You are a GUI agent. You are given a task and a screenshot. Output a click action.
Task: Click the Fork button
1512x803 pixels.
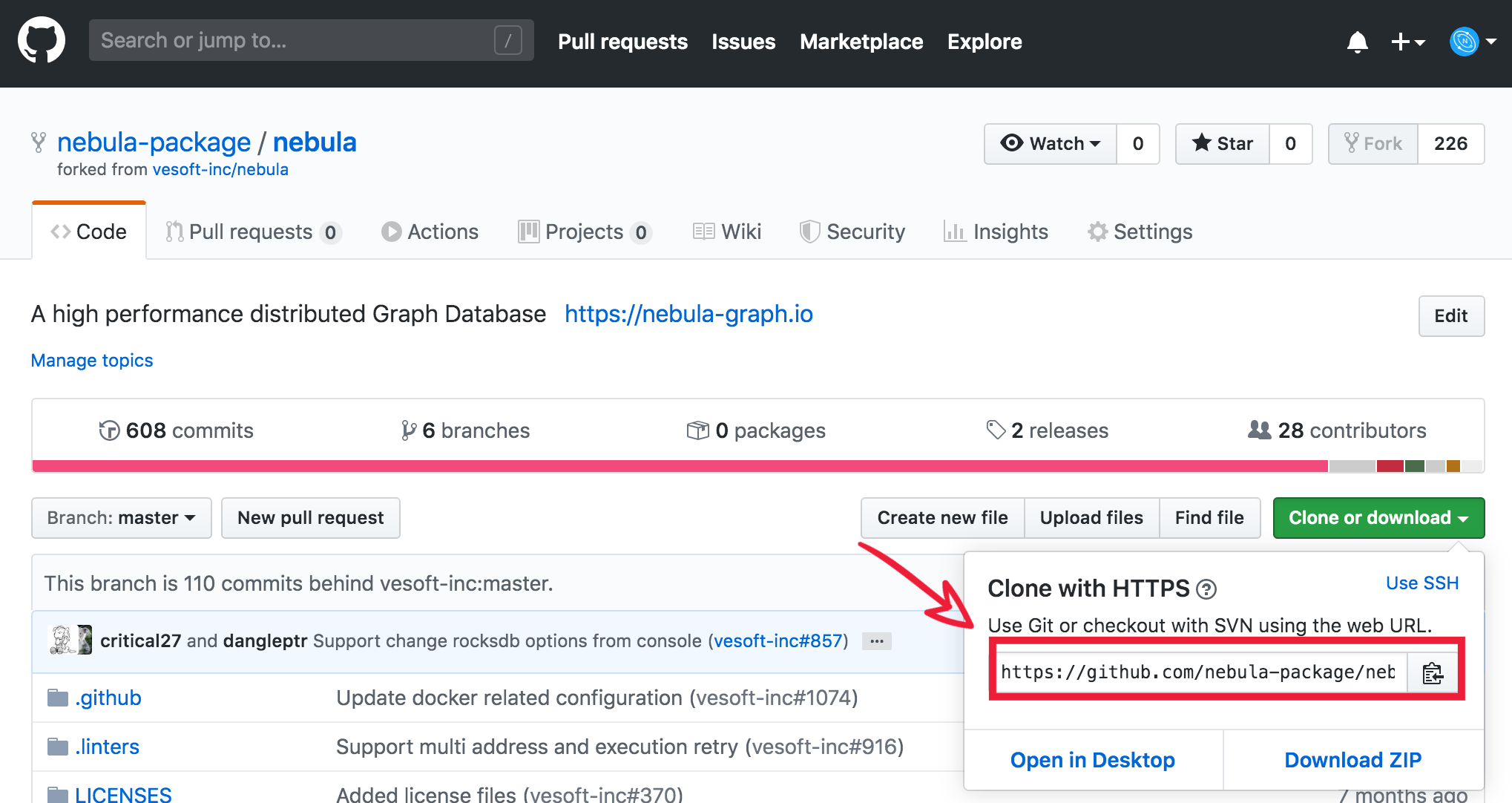click(x=1373, y=143)
